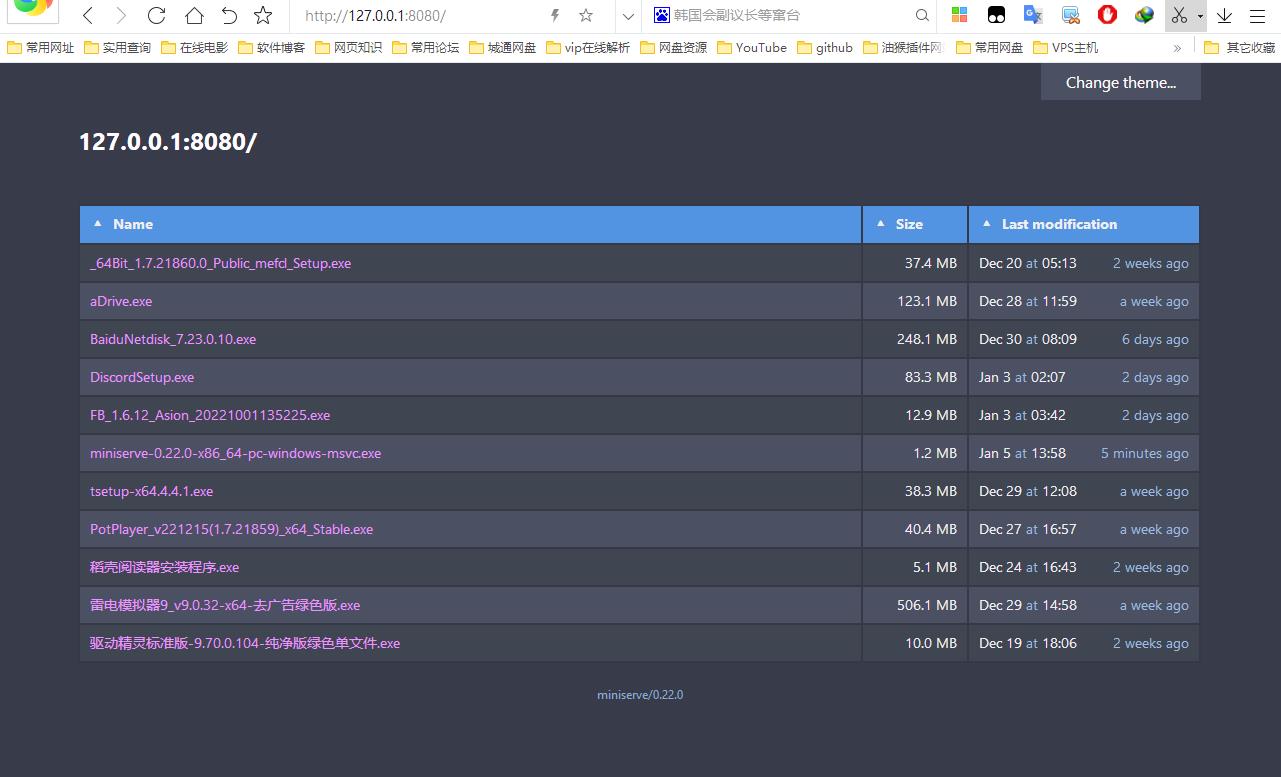This screenshot has width=1281, height=777.
Task: Sort by Last modification column header
Action: pos(1058,224)
